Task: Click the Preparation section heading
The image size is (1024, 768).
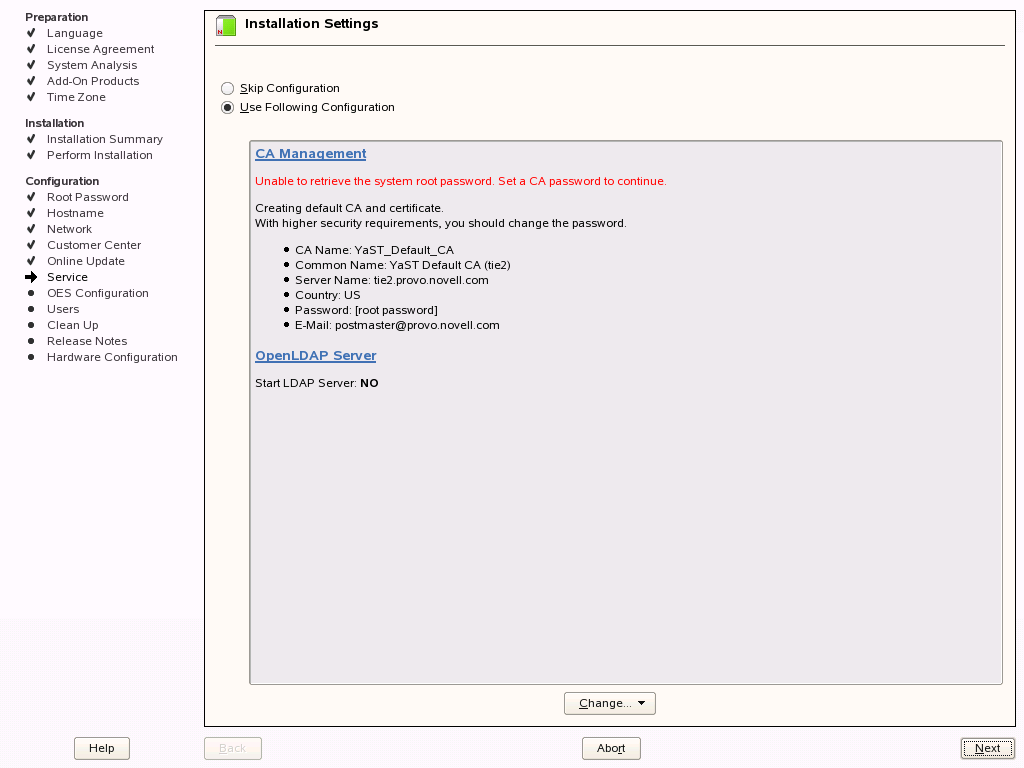Action: point(56,17)
